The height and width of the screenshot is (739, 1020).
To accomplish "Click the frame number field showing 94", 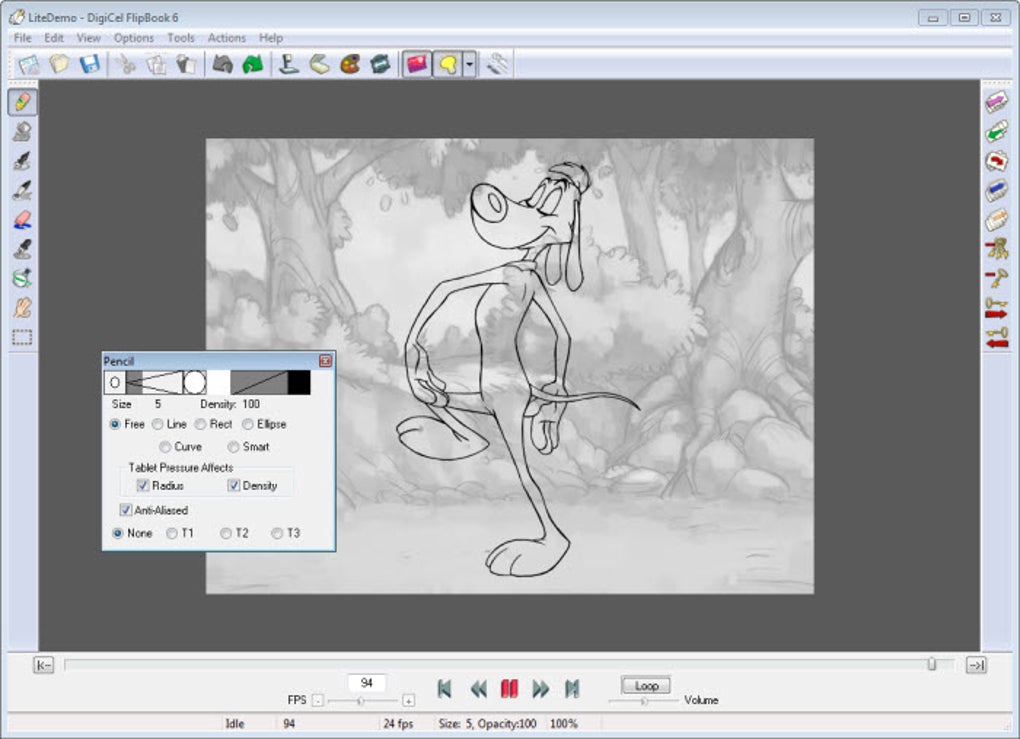I will [367, 683].
